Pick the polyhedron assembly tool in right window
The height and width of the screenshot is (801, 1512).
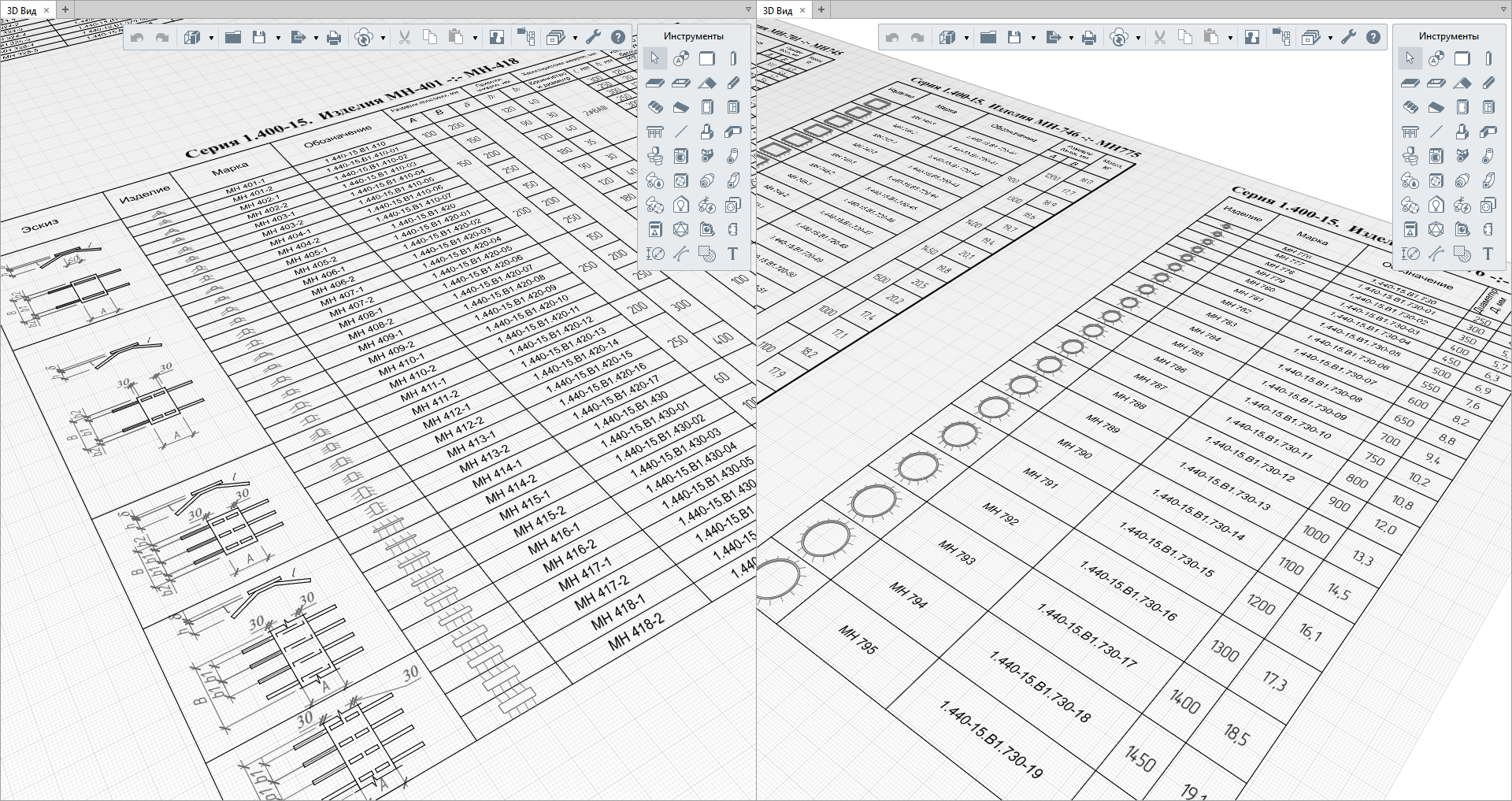[x=1436, y=229]
